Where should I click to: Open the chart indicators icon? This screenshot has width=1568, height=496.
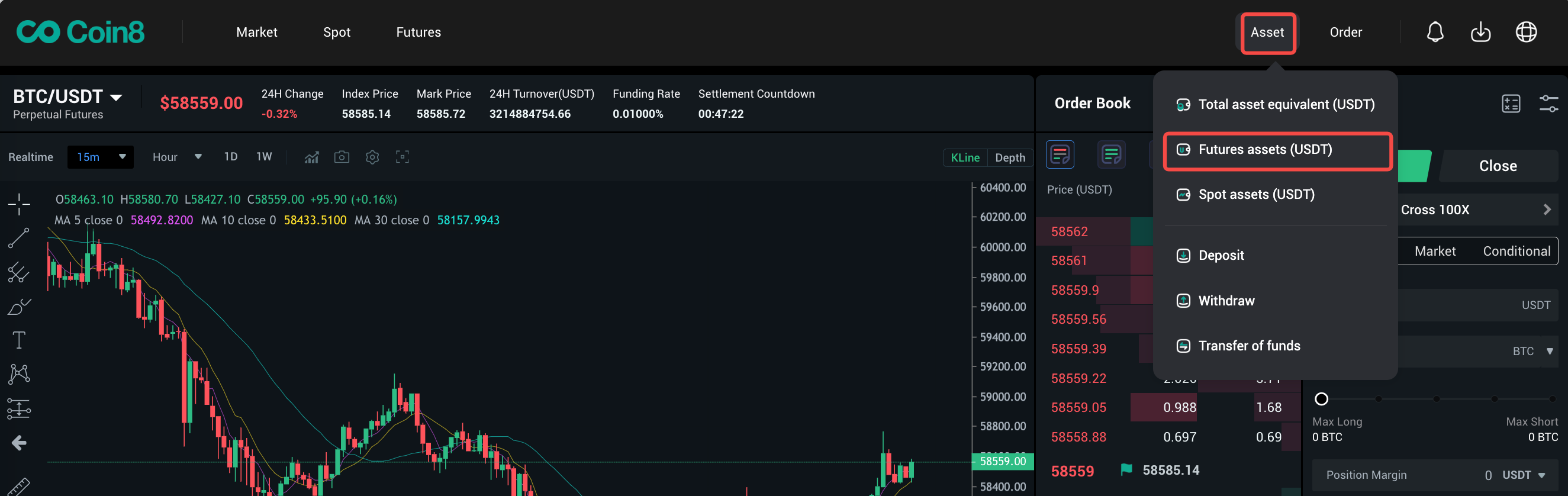[x=312, y=157]
